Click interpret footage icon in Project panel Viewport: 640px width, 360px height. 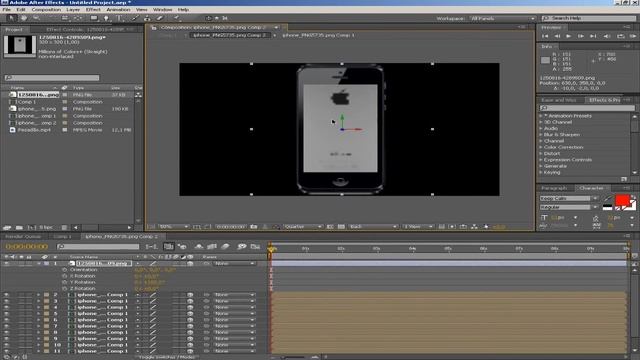[7, 227]
